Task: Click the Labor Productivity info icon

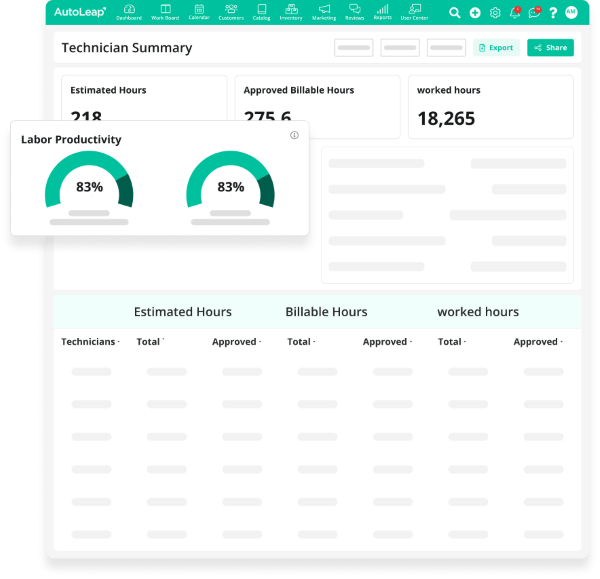Action: [294, 135]
